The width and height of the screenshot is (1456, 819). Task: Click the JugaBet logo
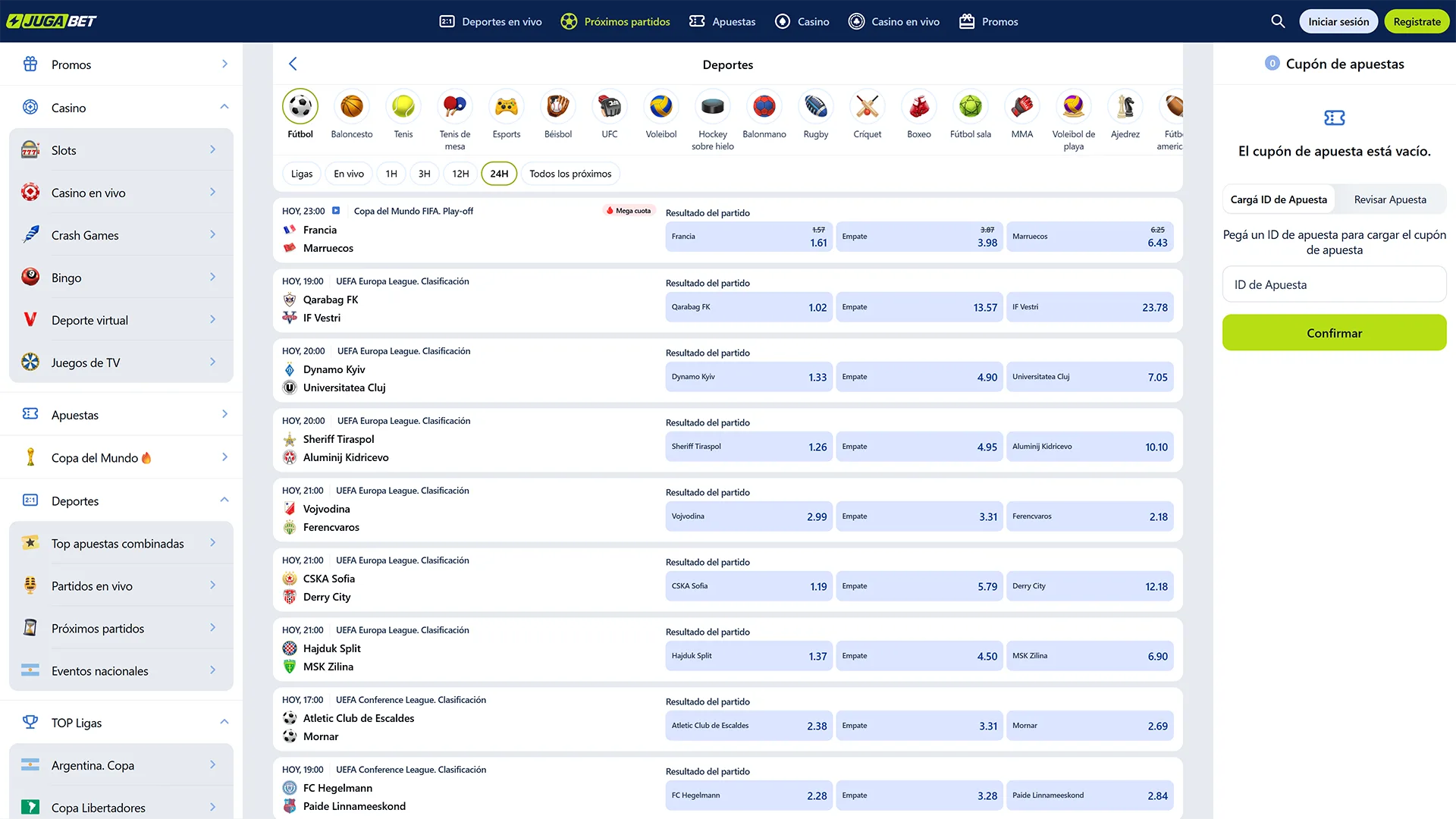52,21
